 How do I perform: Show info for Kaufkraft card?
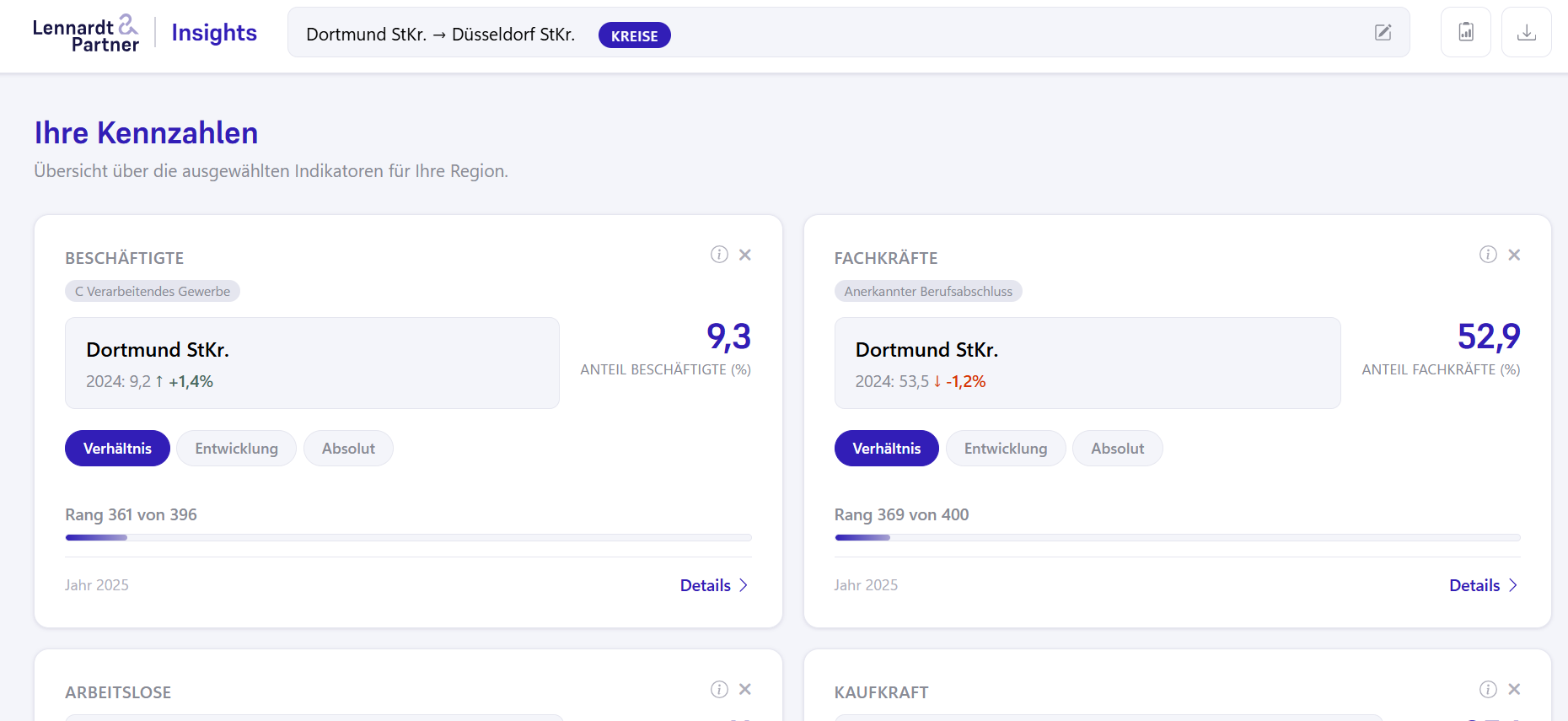tap(1488, 689)
